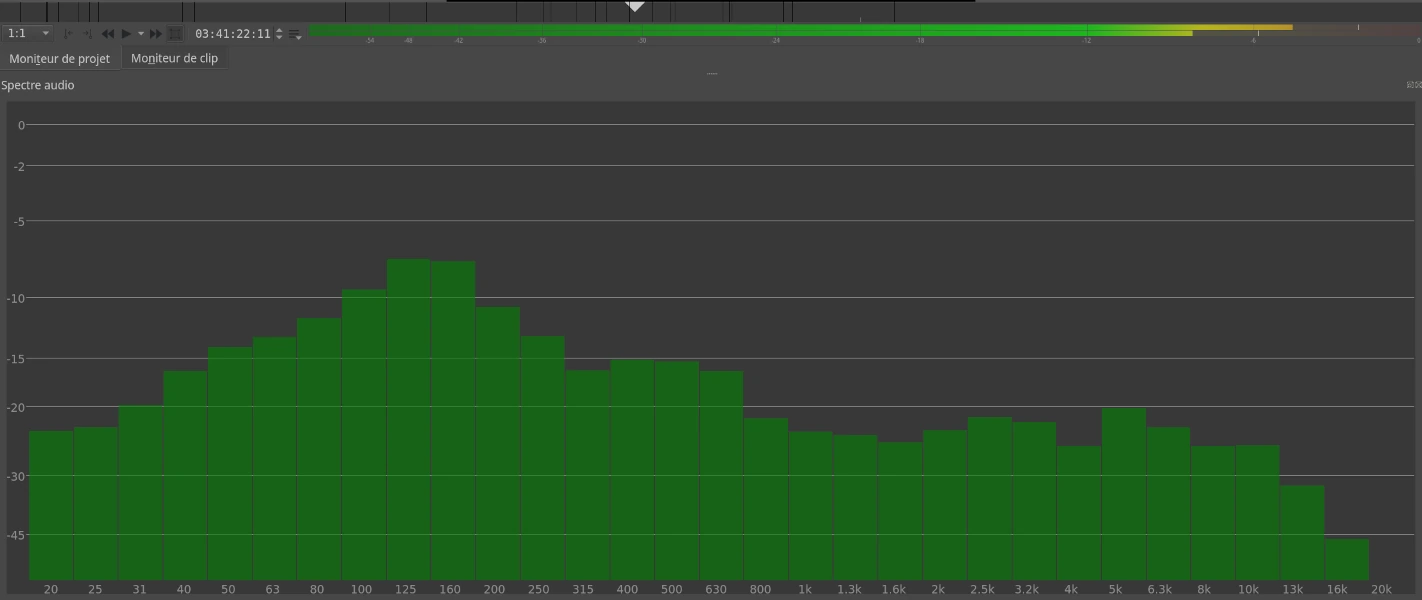The image size is (1422, 600).
Task: Switch to the Moniteur de projet tab
Action: (x=60, y=58)
